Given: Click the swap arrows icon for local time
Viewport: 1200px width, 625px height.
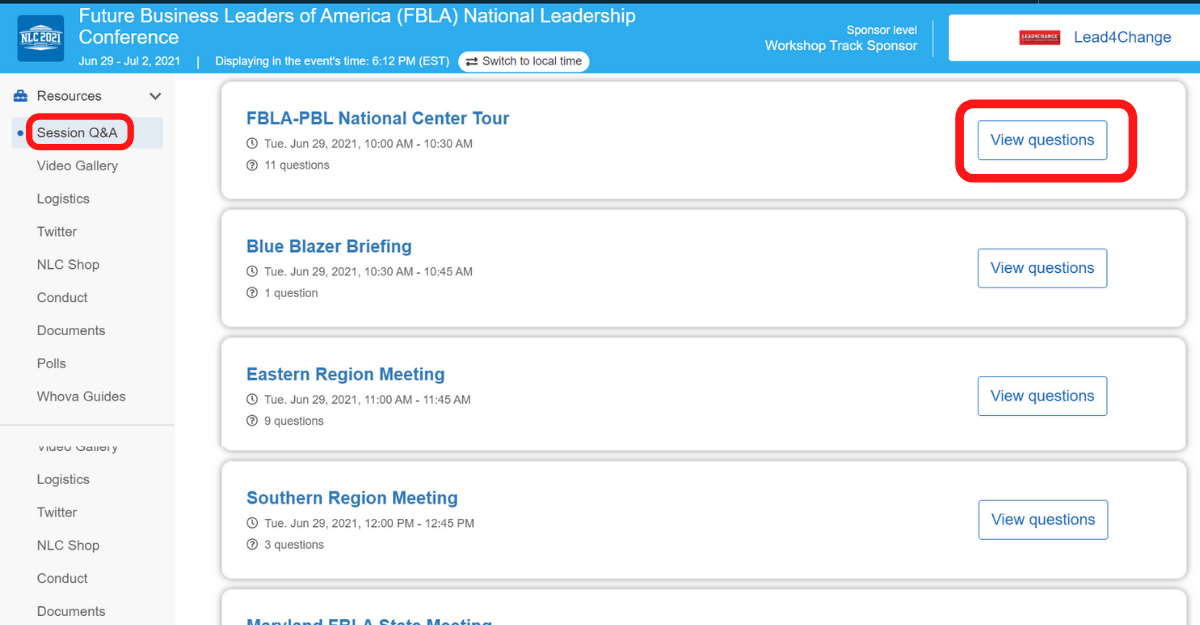Looking at the screenshot, I should click(472, 62).
